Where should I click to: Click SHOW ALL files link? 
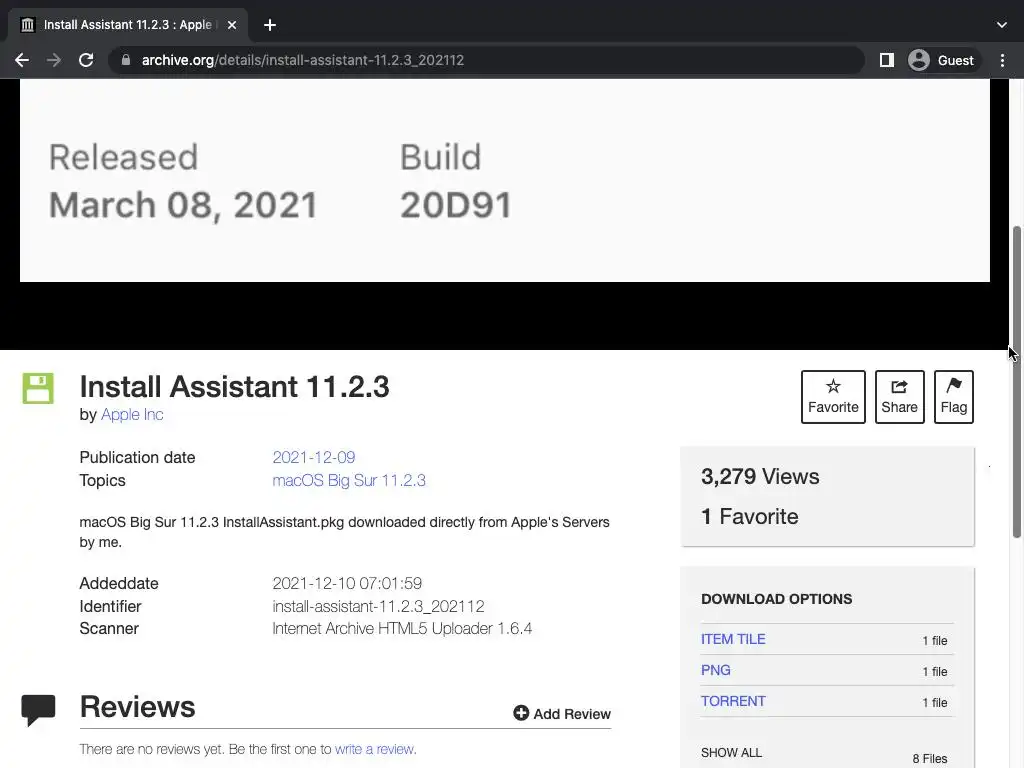731,753
